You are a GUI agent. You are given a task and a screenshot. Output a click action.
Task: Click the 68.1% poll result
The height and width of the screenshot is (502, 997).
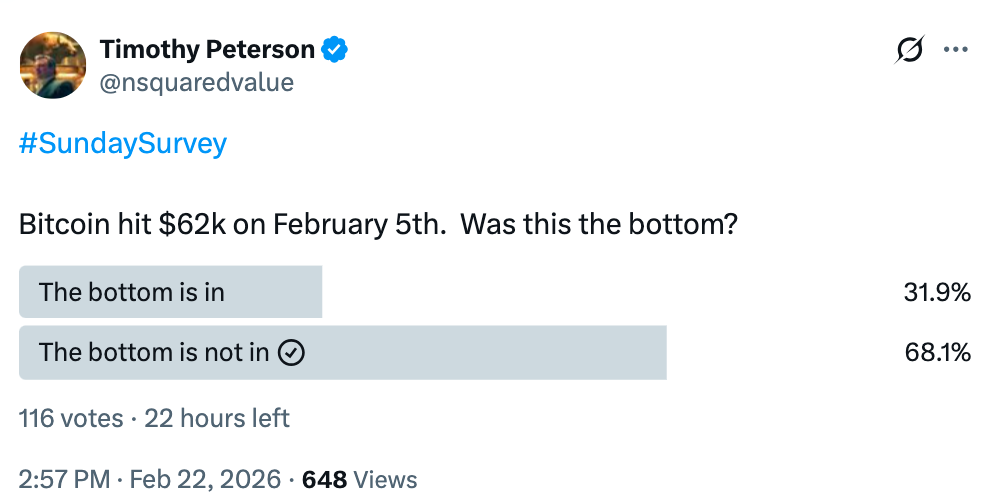pyautogui.click(x=937, y=352)
